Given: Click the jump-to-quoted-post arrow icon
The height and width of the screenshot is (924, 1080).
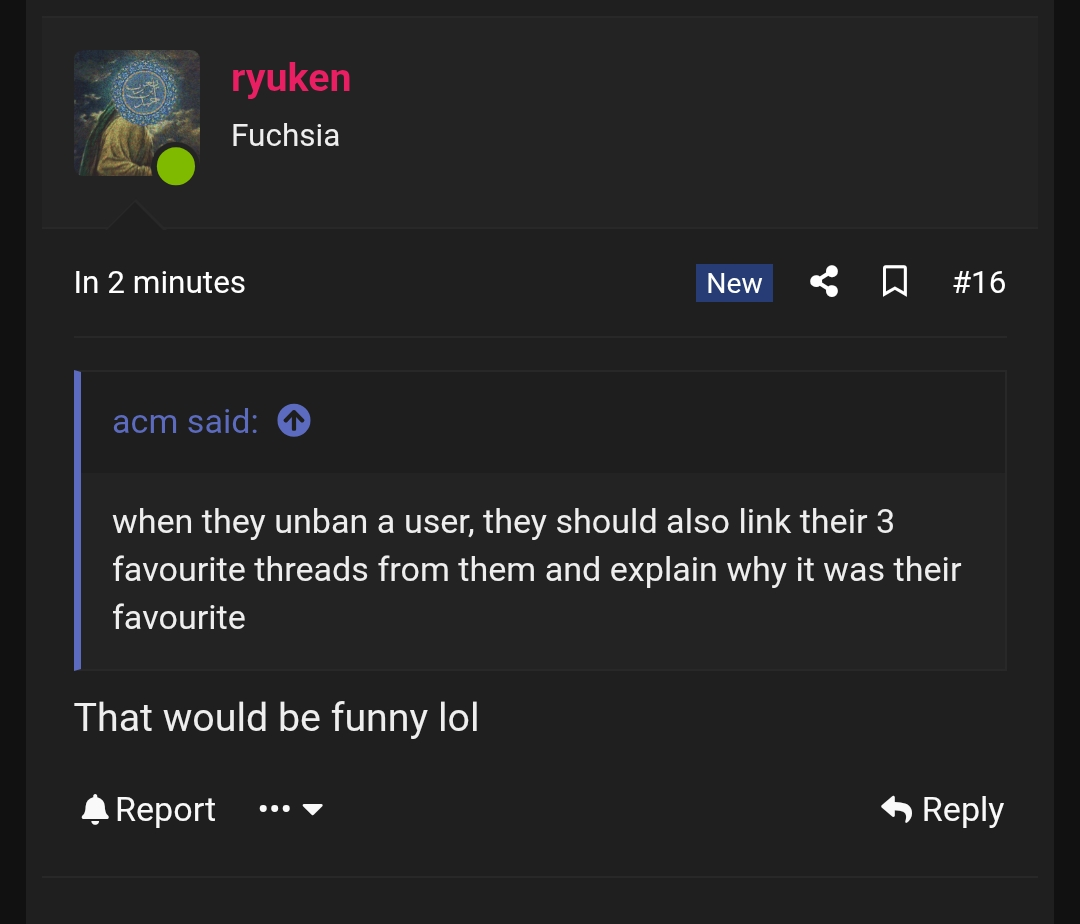Looking at the screenshot, I should (x=293, y=421).
